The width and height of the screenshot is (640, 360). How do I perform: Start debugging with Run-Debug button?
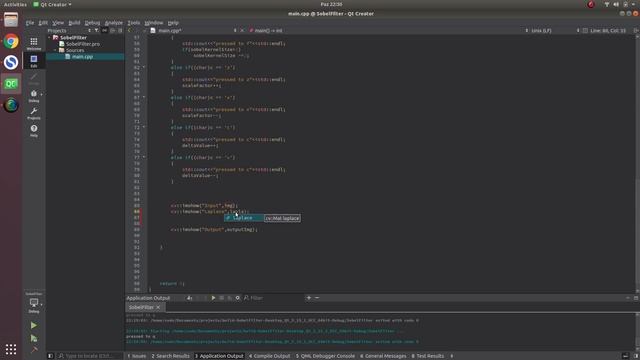click(x=33, y=338)
